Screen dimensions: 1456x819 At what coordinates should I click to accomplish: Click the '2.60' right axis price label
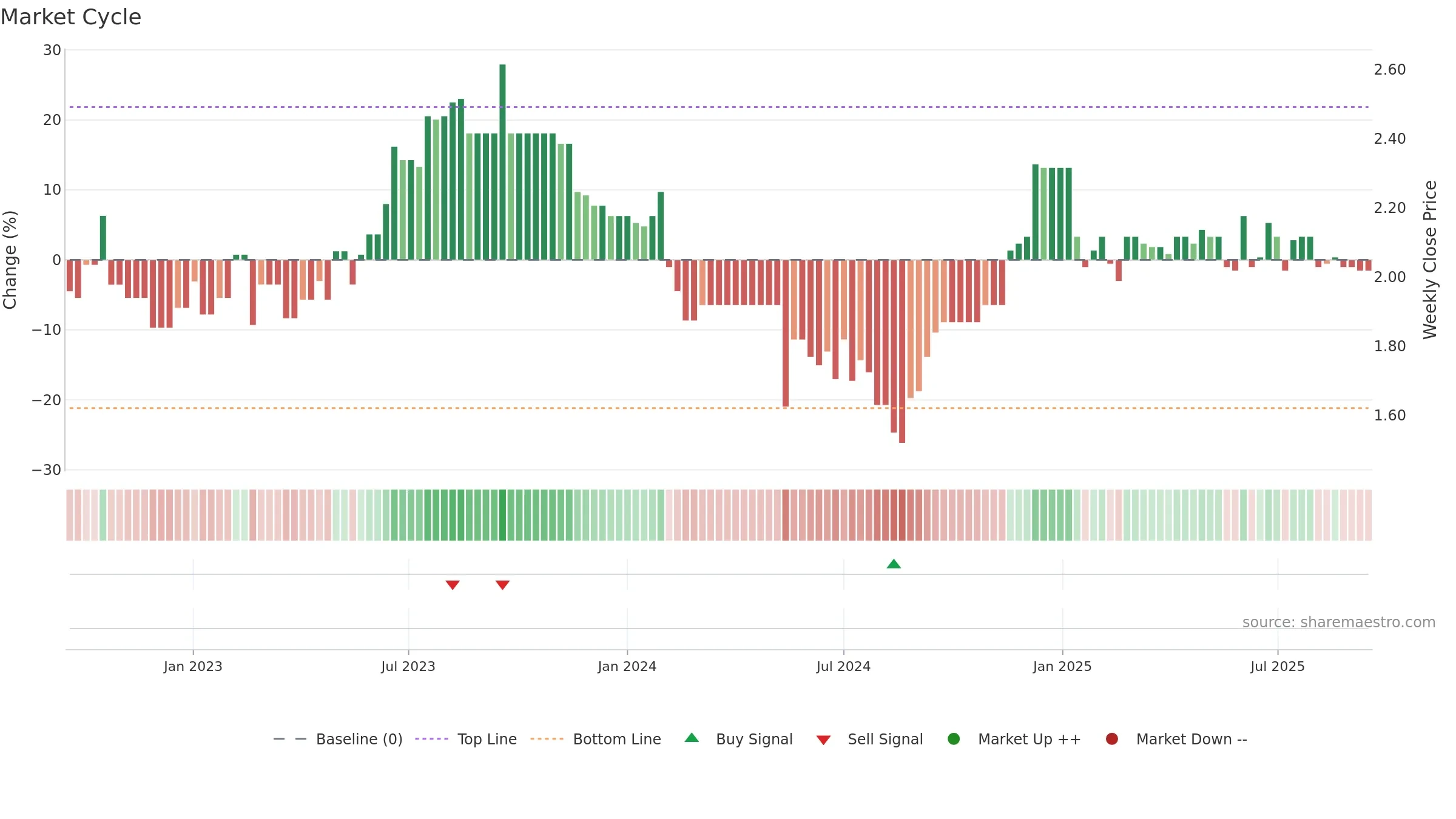tap(1390, 70)
